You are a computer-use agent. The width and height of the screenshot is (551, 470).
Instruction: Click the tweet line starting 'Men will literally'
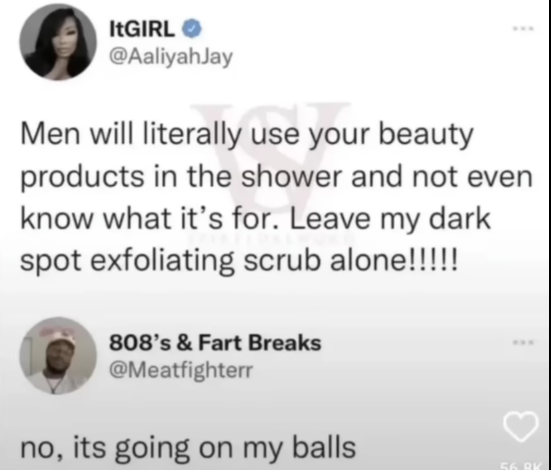[247, 136]
